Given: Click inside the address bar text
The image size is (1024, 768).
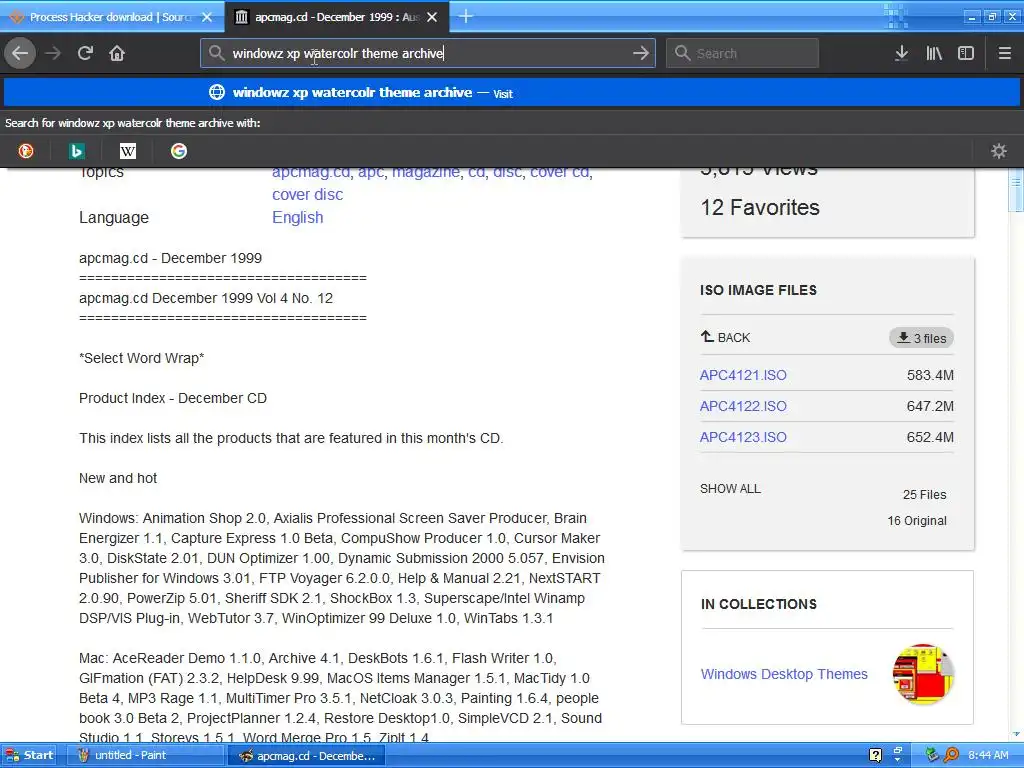Looking at the screenshot, I should (428, 53).
